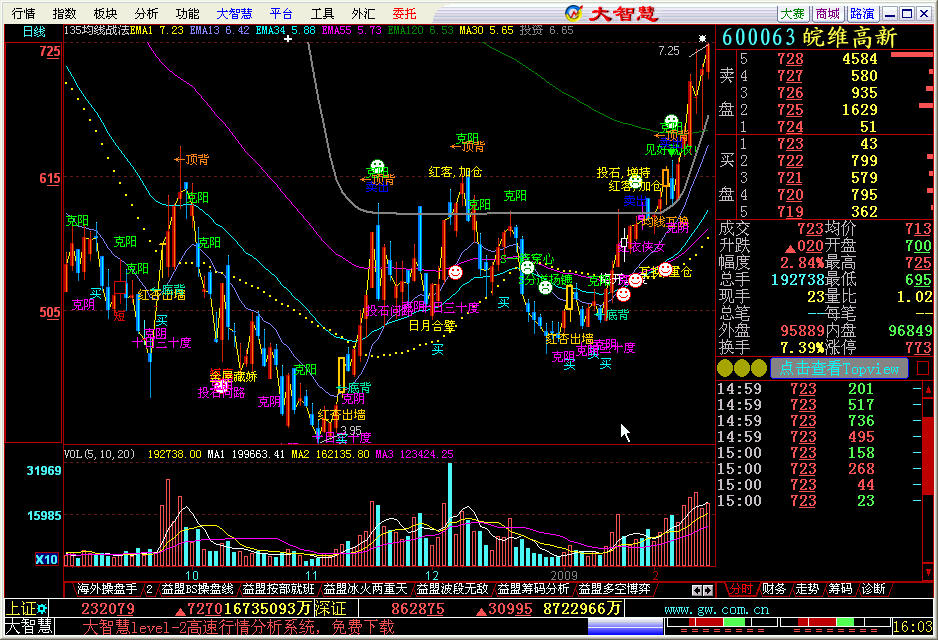Switch to the 诊断 tab
The width and height of the screenshot is (938, 640).
873,589
